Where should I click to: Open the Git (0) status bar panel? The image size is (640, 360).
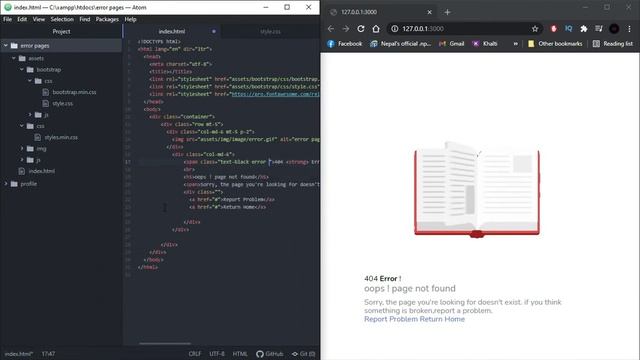[303, 354]
